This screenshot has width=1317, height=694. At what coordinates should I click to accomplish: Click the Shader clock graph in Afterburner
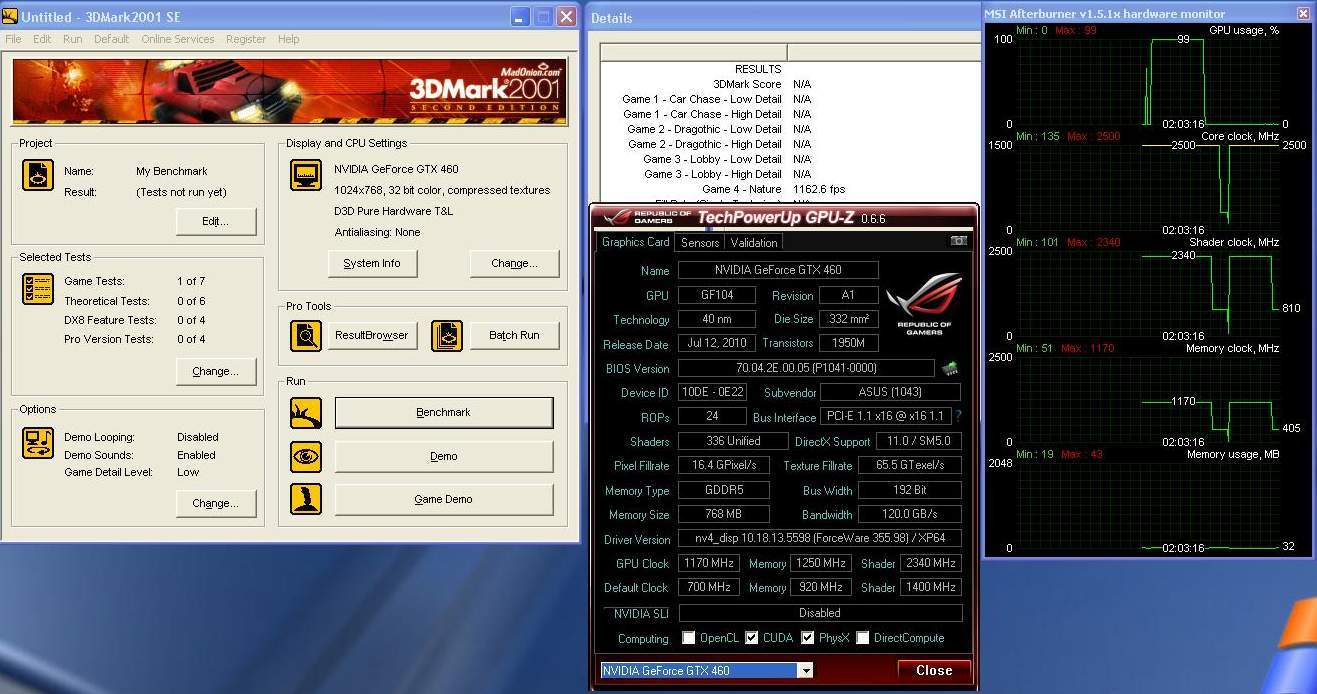[x=1147, y=294]
